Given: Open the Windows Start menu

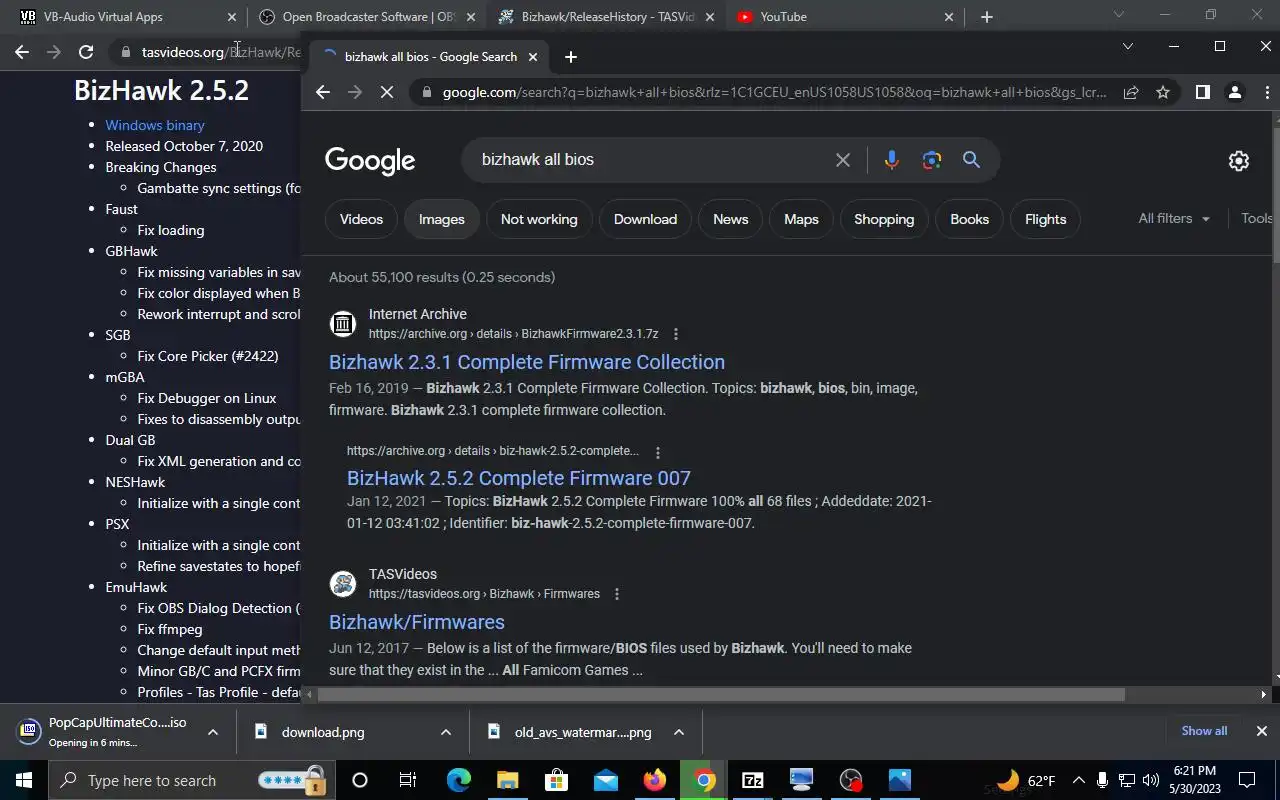Looking at the screenshot, I should (23, 780).
